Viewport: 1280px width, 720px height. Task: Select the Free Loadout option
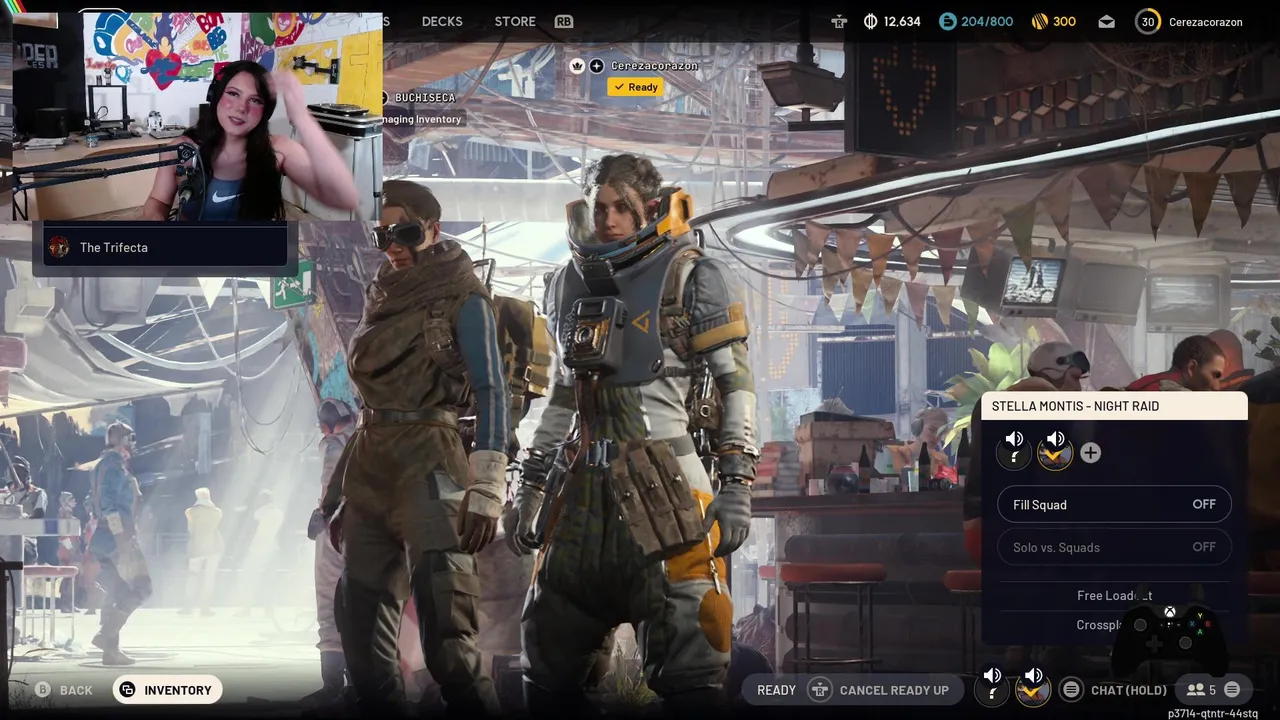[1114, 595]
